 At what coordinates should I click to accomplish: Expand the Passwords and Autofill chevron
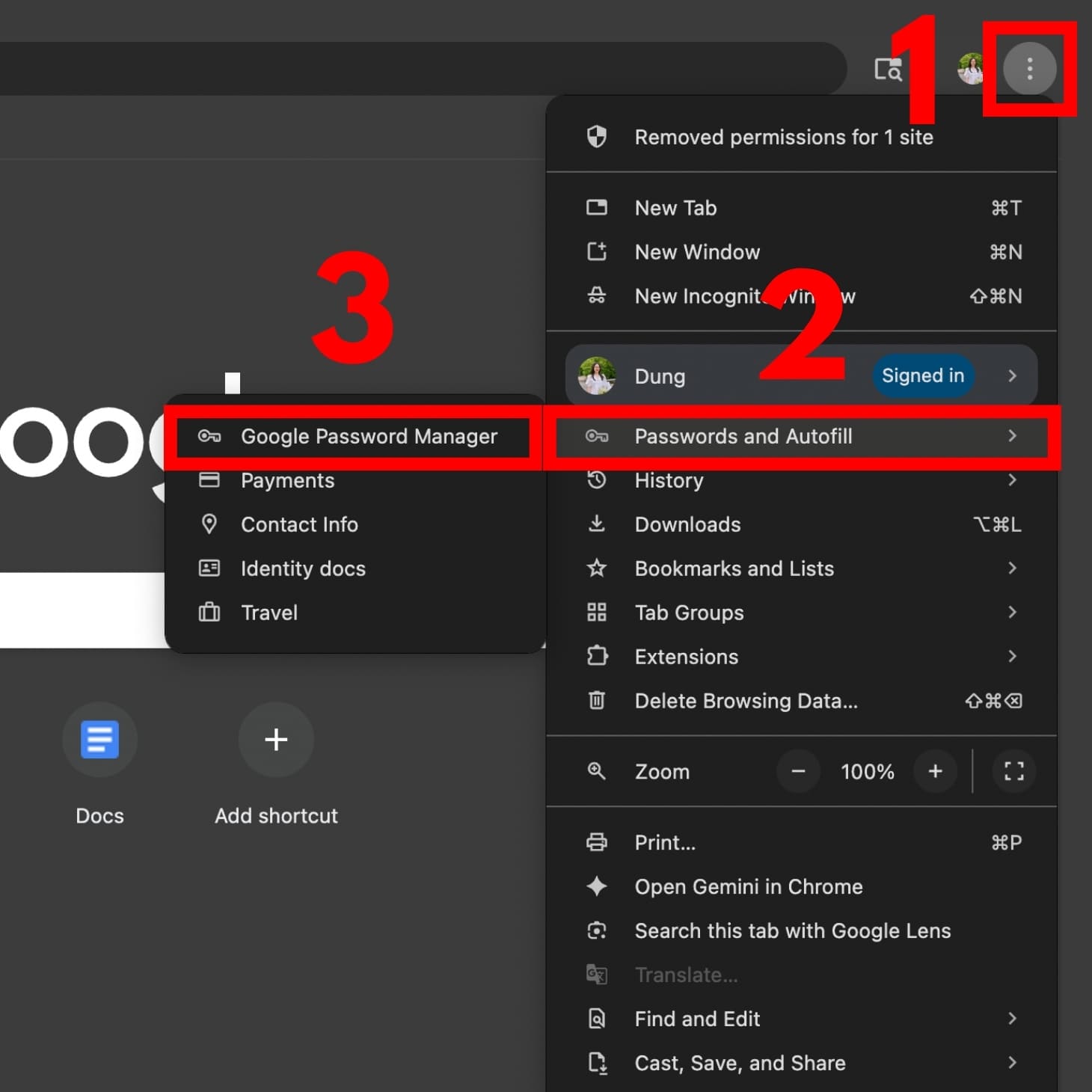(x=1012, y=436)
